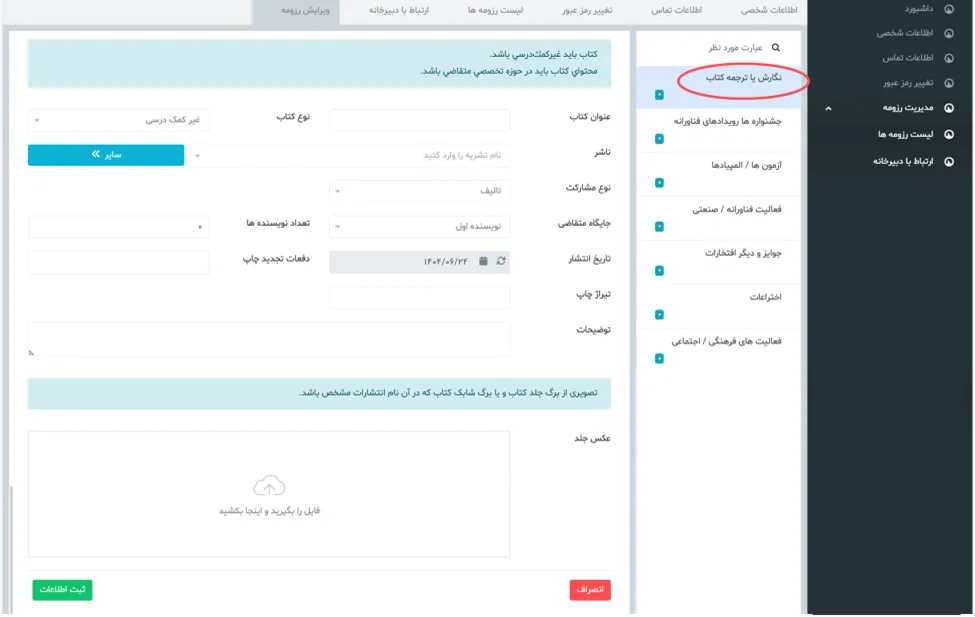Viewport: 975px width, 617px height.
Task: Click the green ثبت اطلاعات button
Action: point(62,590)
